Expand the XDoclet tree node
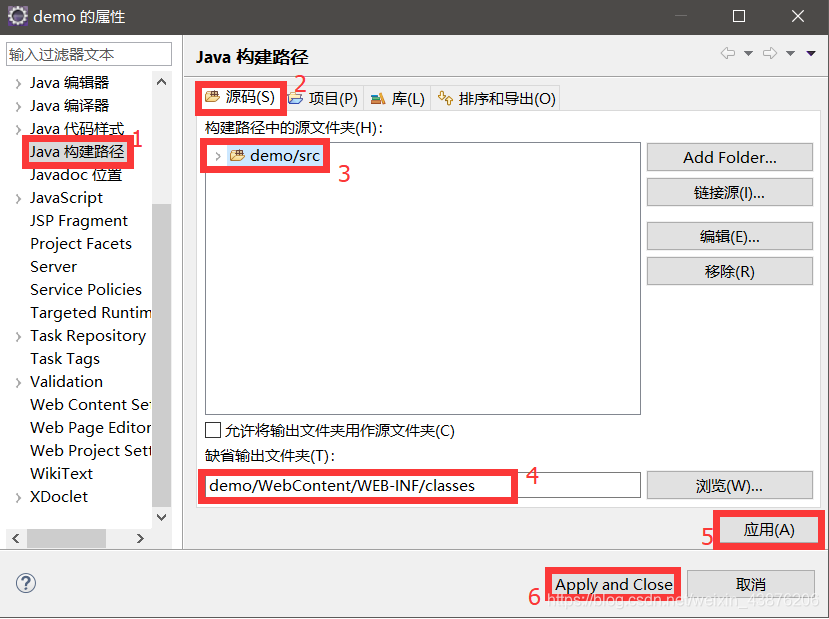The width and height of the screenshot is (829, 619). pyautogui.click(x=19, y=497)
